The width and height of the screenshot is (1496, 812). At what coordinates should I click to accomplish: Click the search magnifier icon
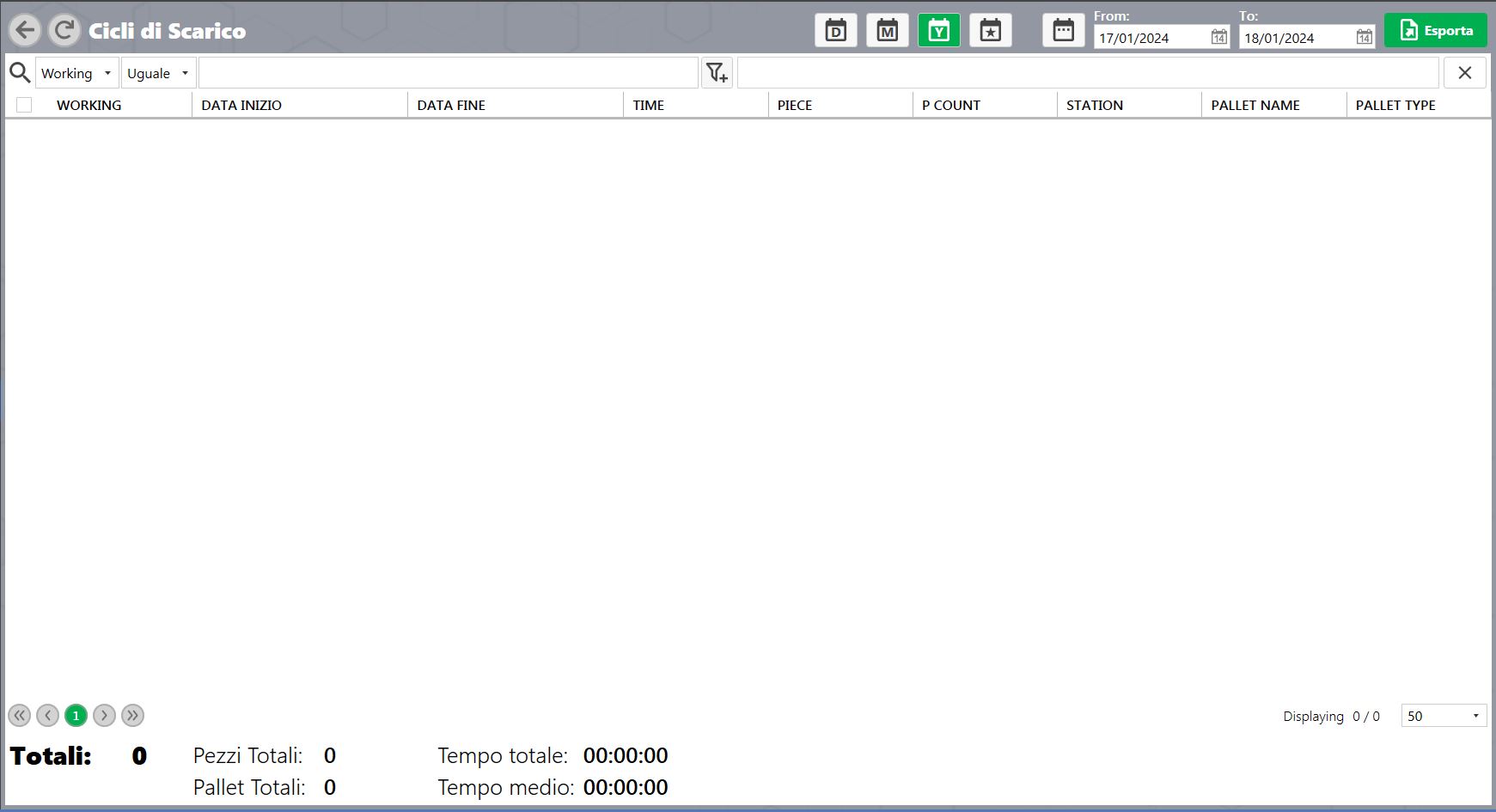[20, 73]
